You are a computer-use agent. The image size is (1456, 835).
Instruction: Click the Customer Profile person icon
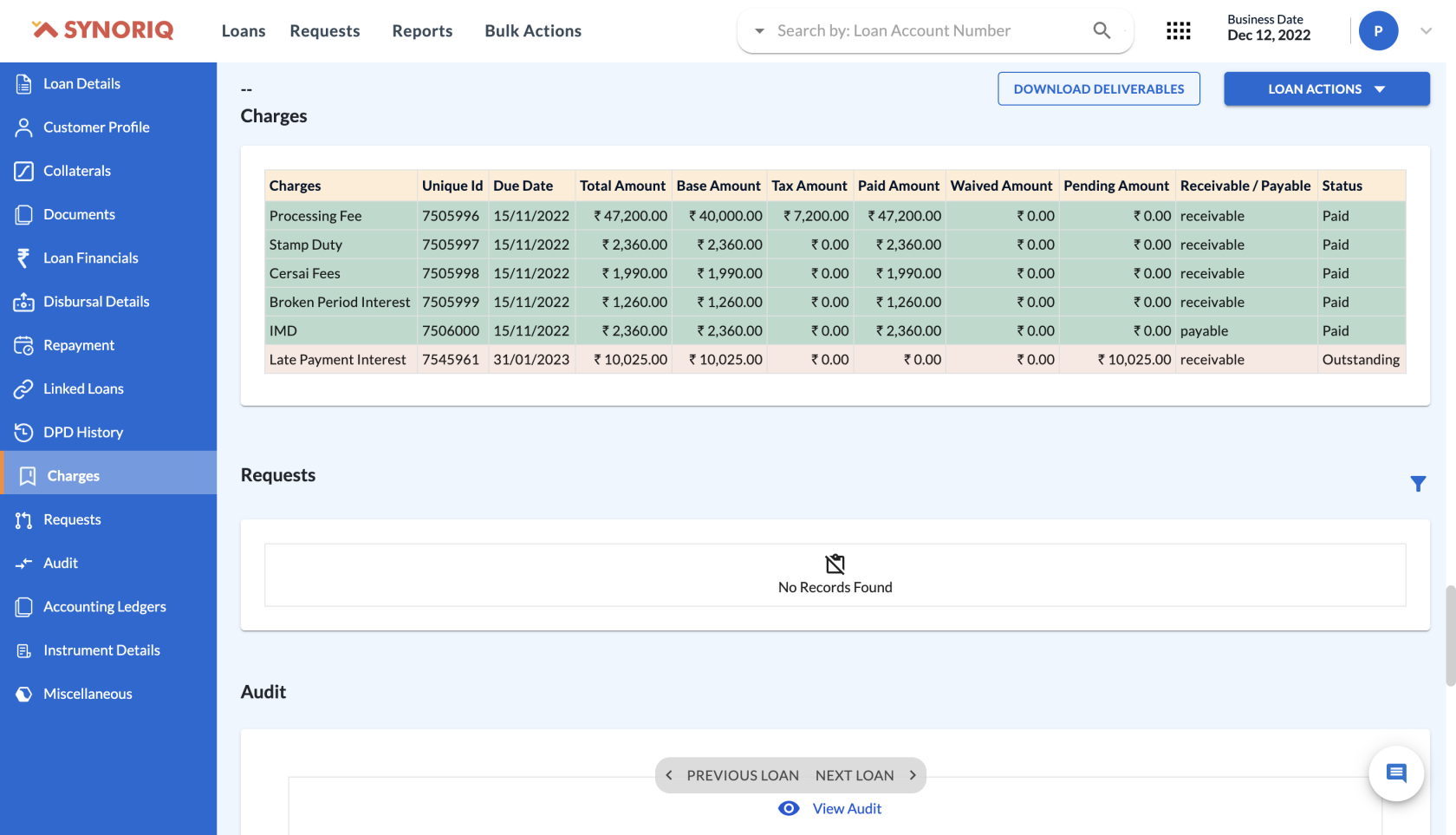(x=24, y=127)
